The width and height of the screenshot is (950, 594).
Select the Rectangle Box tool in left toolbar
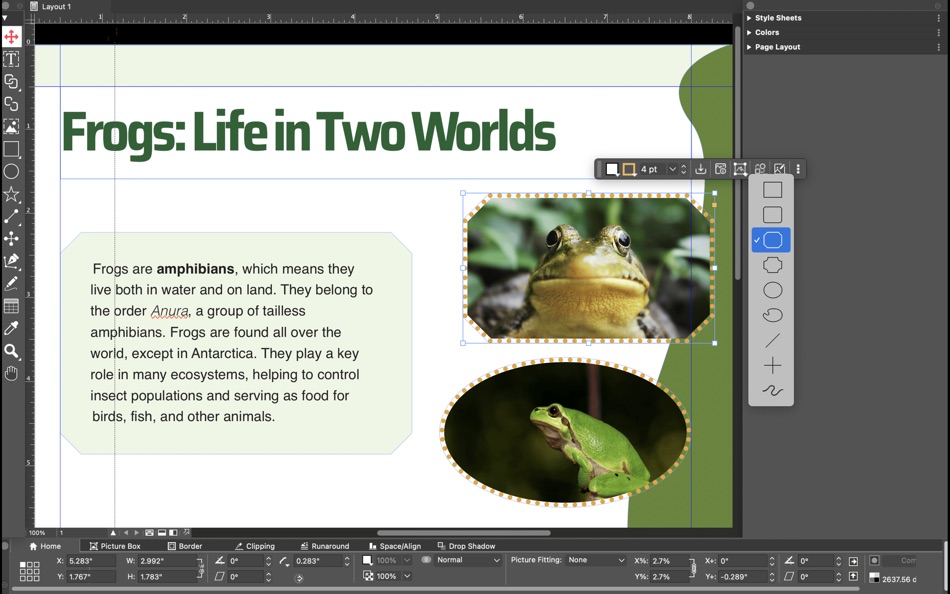(x=11, y=149)
